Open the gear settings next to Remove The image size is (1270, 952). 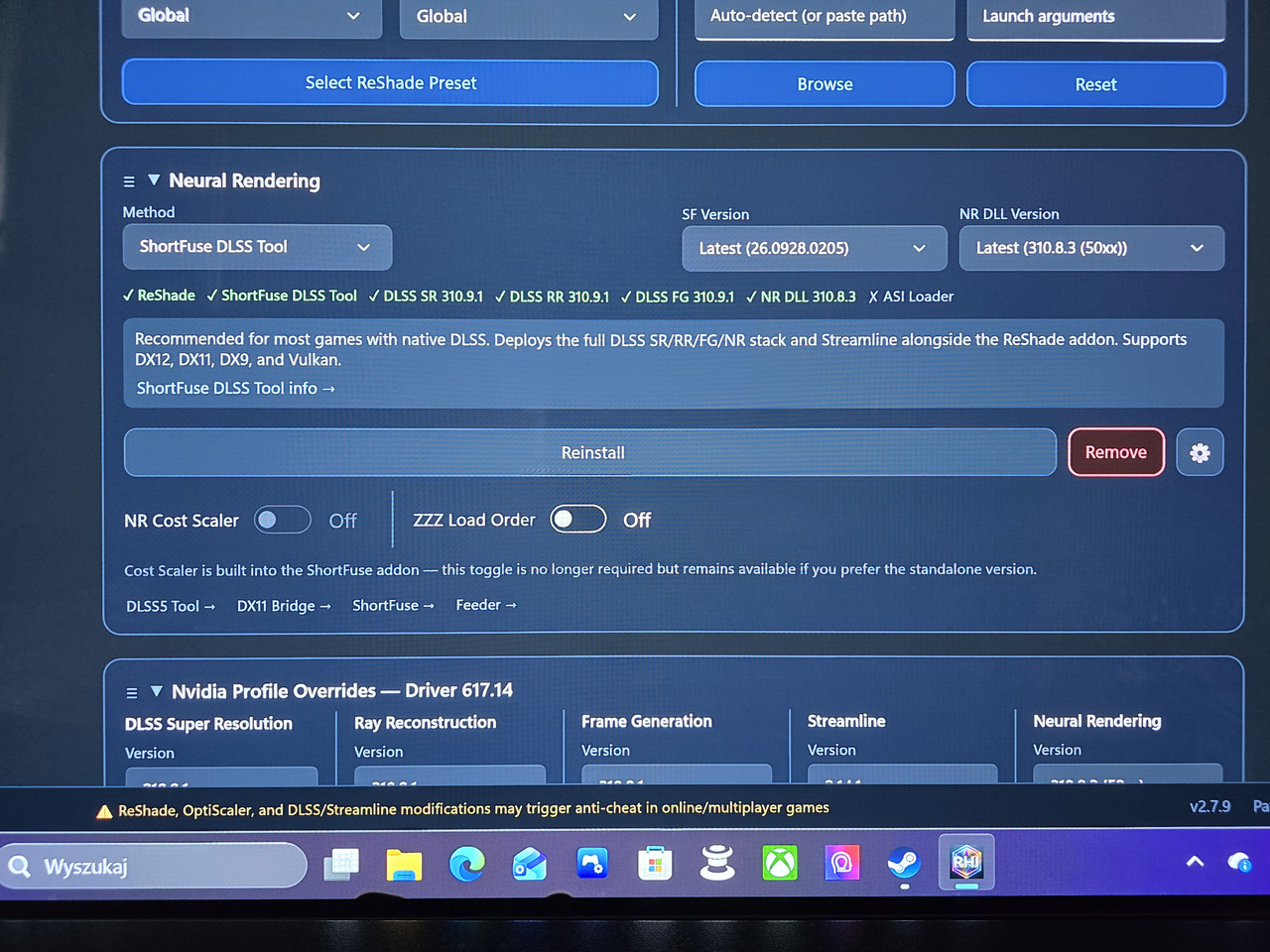pos(1200,453)
